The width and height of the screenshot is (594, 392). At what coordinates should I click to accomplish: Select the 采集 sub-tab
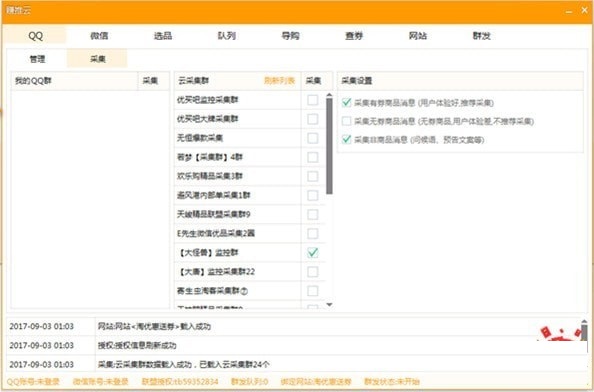pos(97,59)
